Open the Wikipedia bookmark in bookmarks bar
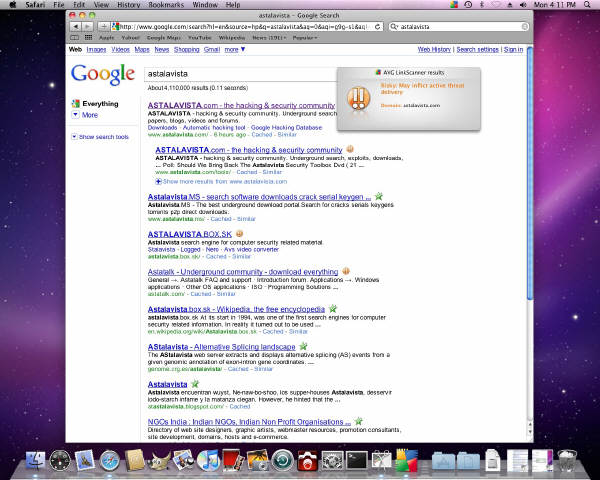The image size is (600, 480). 232,38
